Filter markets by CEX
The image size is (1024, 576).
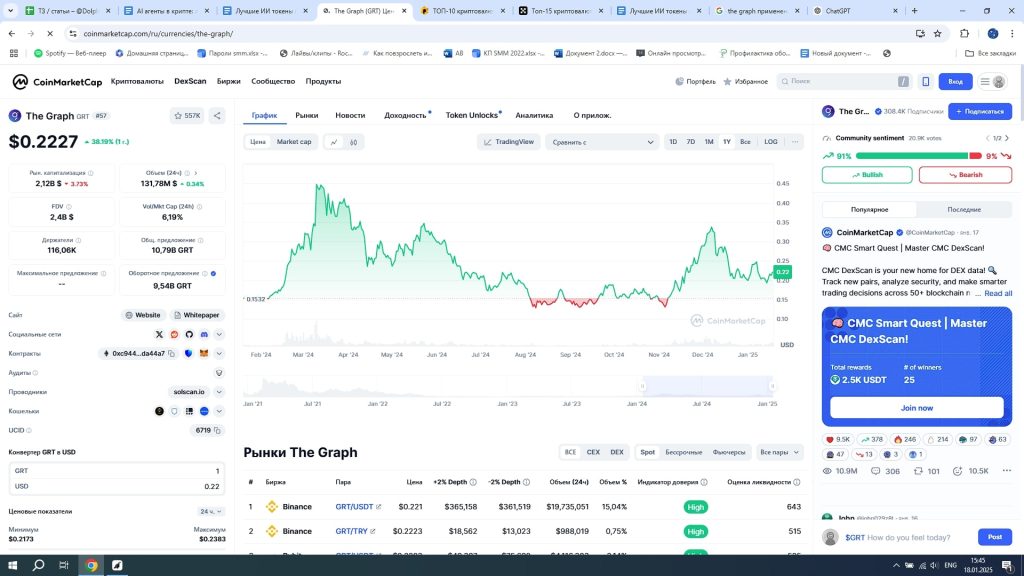(593, 452)
